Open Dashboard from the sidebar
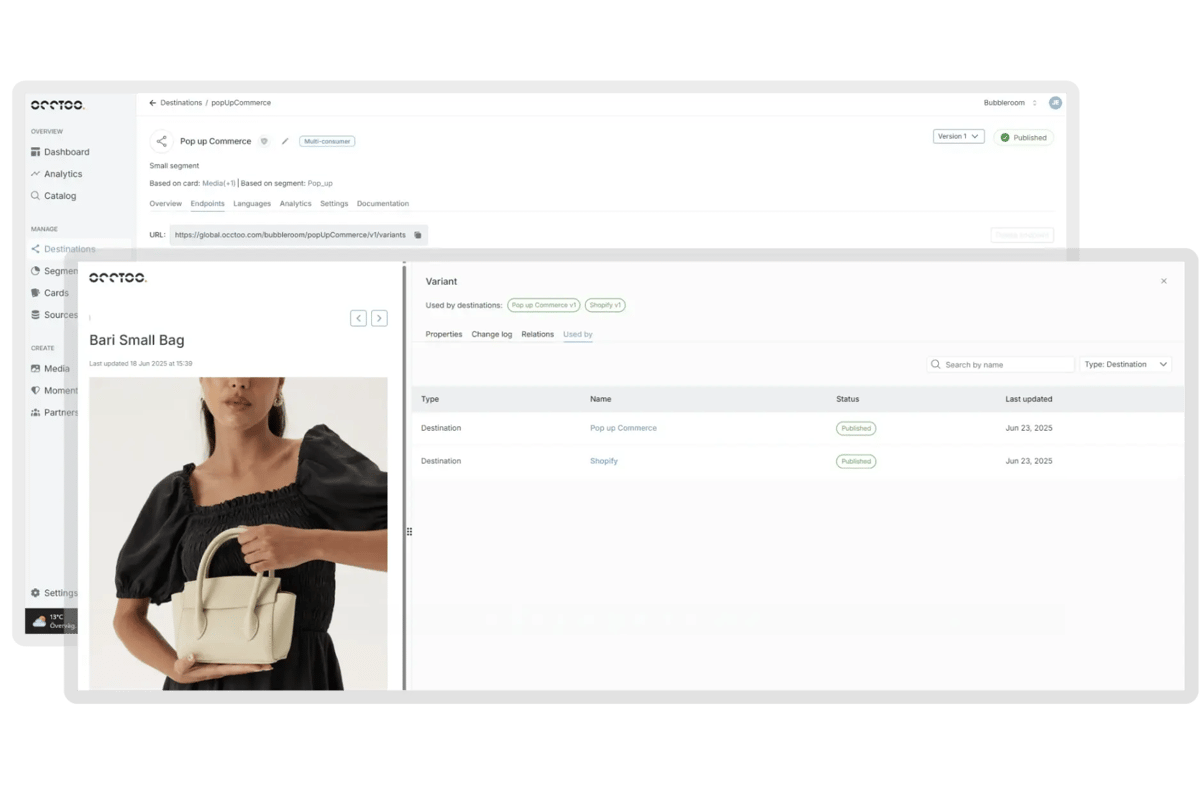Viewport: 1200px width, 800px height. point(66,152)
